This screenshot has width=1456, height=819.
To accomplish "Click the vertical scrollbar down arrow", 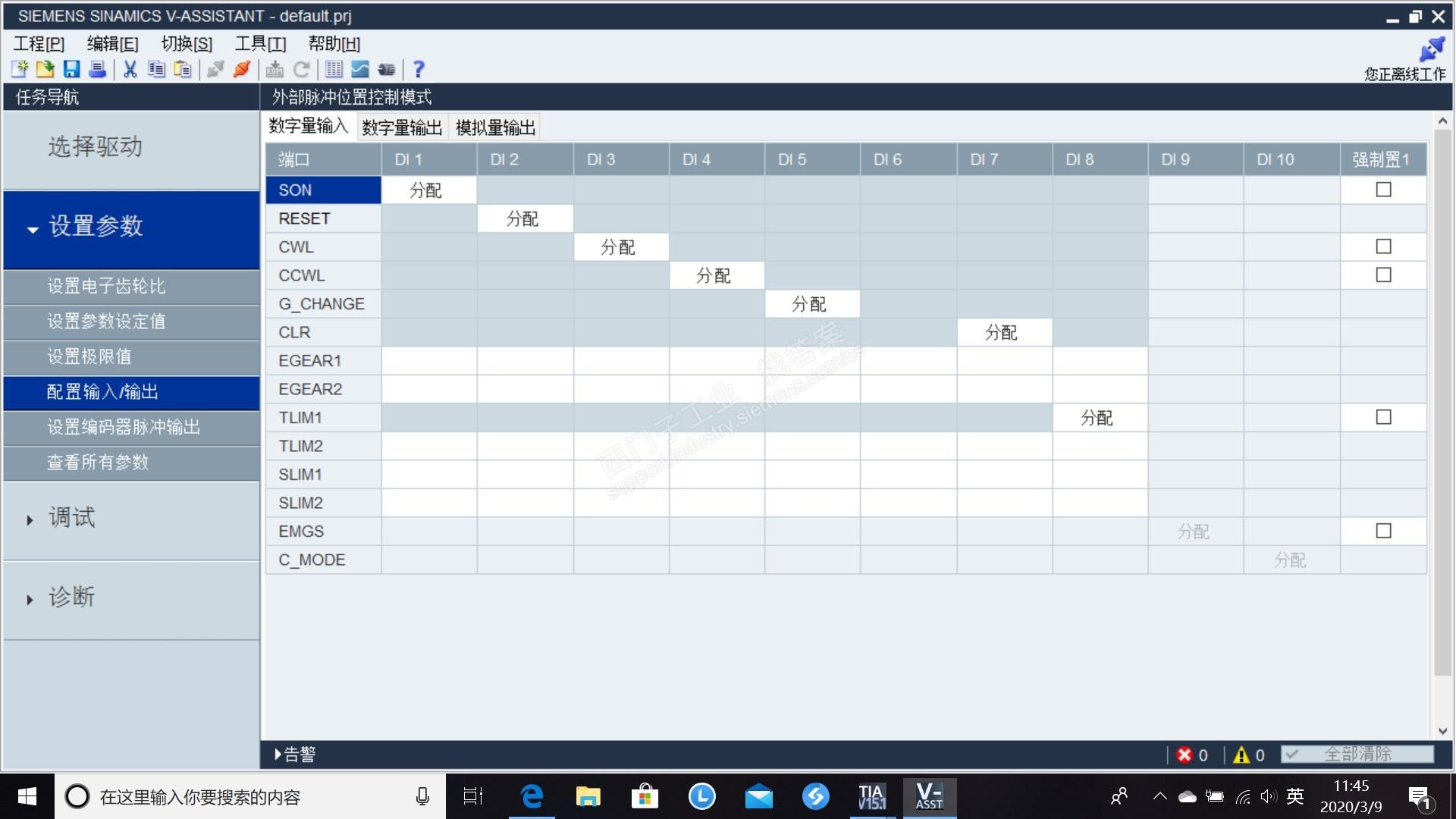I will (1442, 731).
